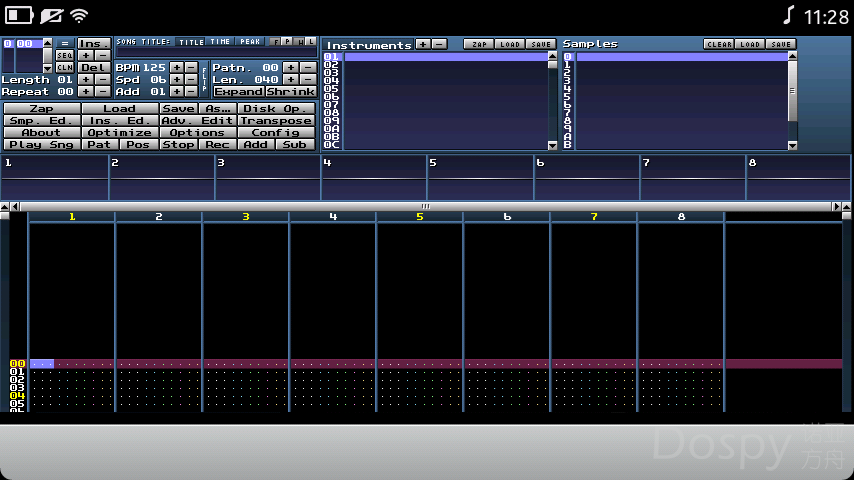Viewport: 854px width, 480px height.
Task: Increase song Length with plus button
Action: (x=86, y=80)
